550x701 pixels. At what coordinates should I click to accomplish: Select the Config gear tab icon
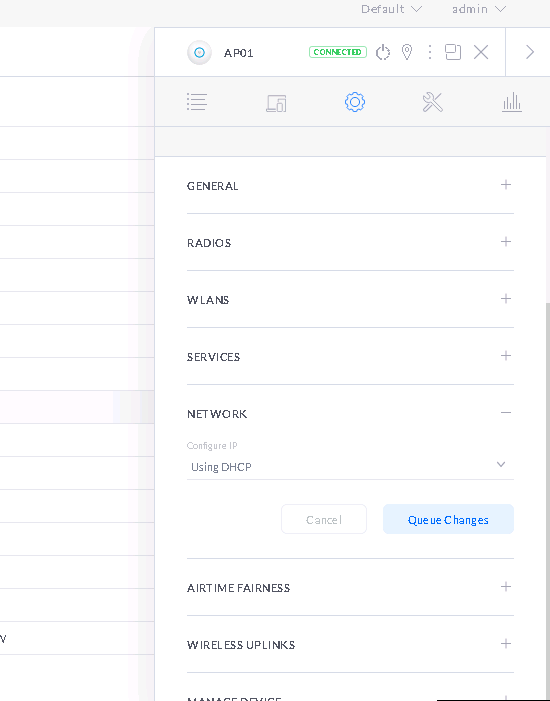(355, 102)
